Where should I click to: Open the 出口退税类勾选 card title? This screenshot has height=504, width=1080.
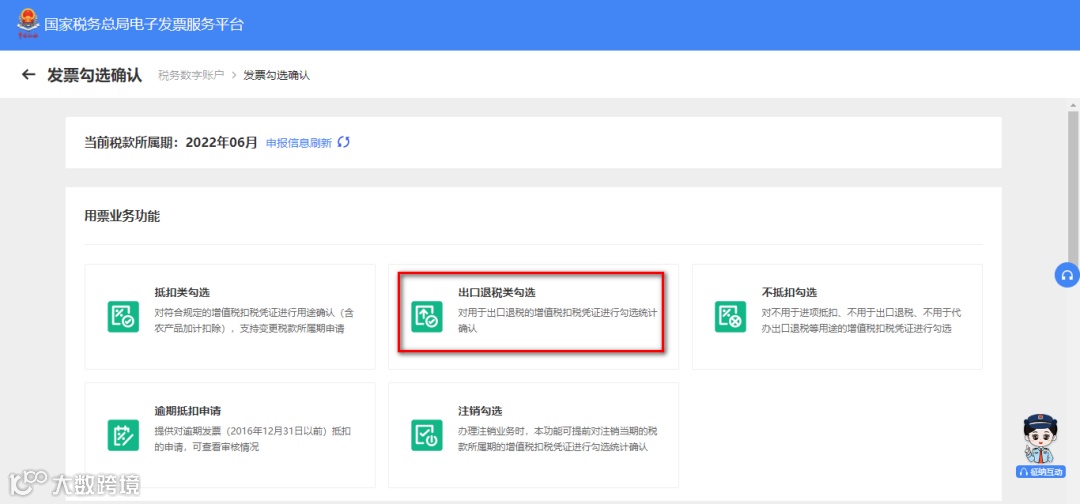coord(497,293)
